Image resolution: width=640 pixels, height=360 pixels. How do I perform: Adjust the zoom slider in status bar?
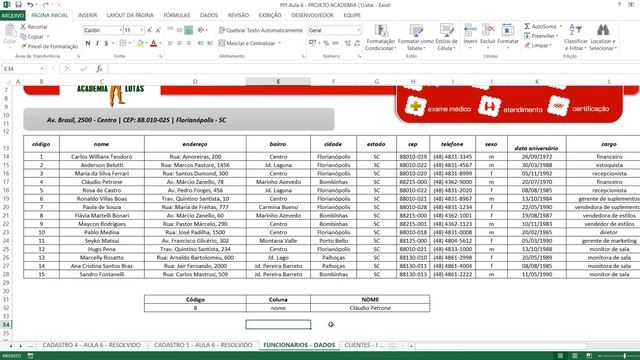click(624, 356)
